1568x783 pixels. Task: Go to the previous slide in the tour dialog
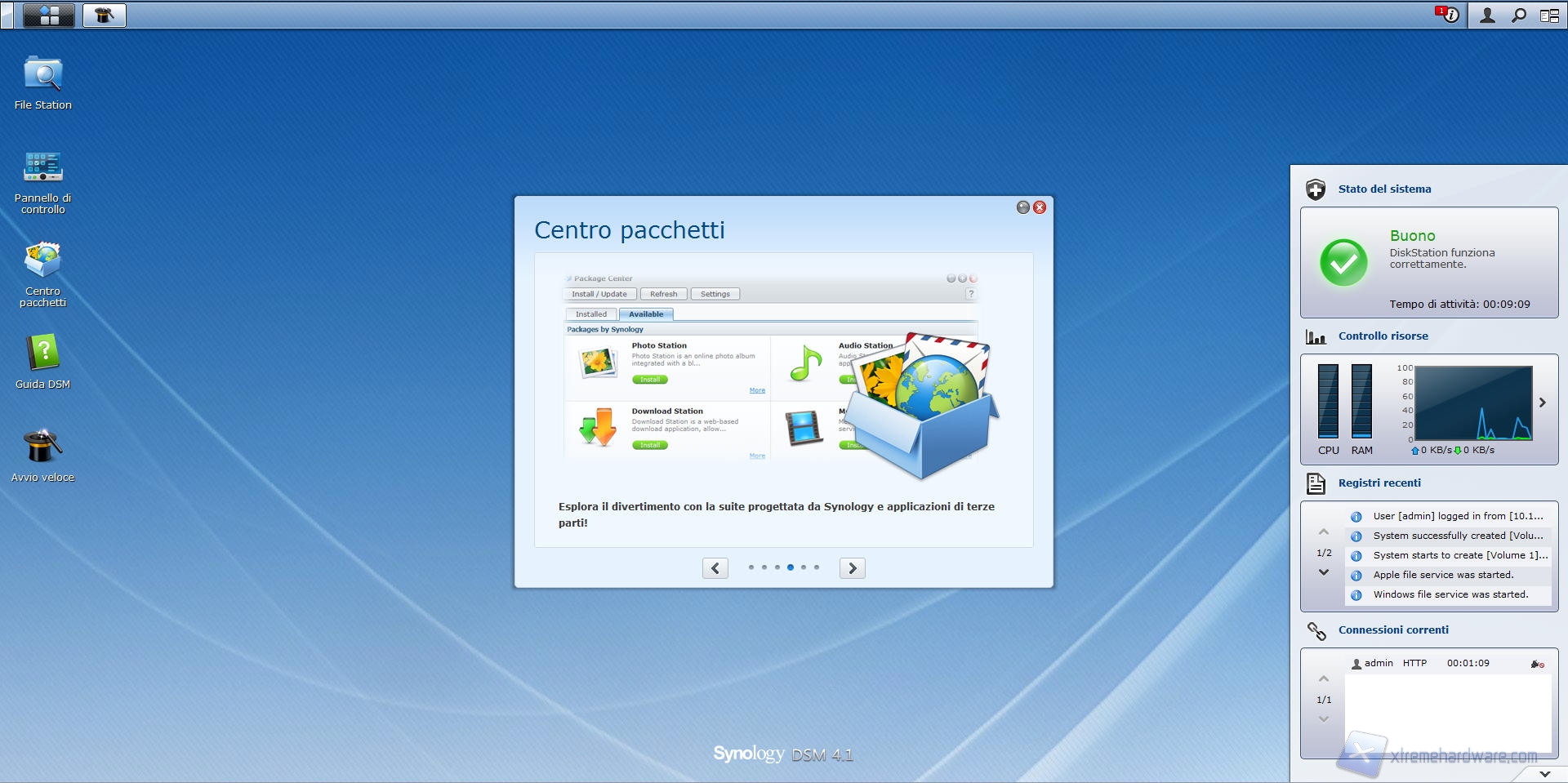[715, 568]
